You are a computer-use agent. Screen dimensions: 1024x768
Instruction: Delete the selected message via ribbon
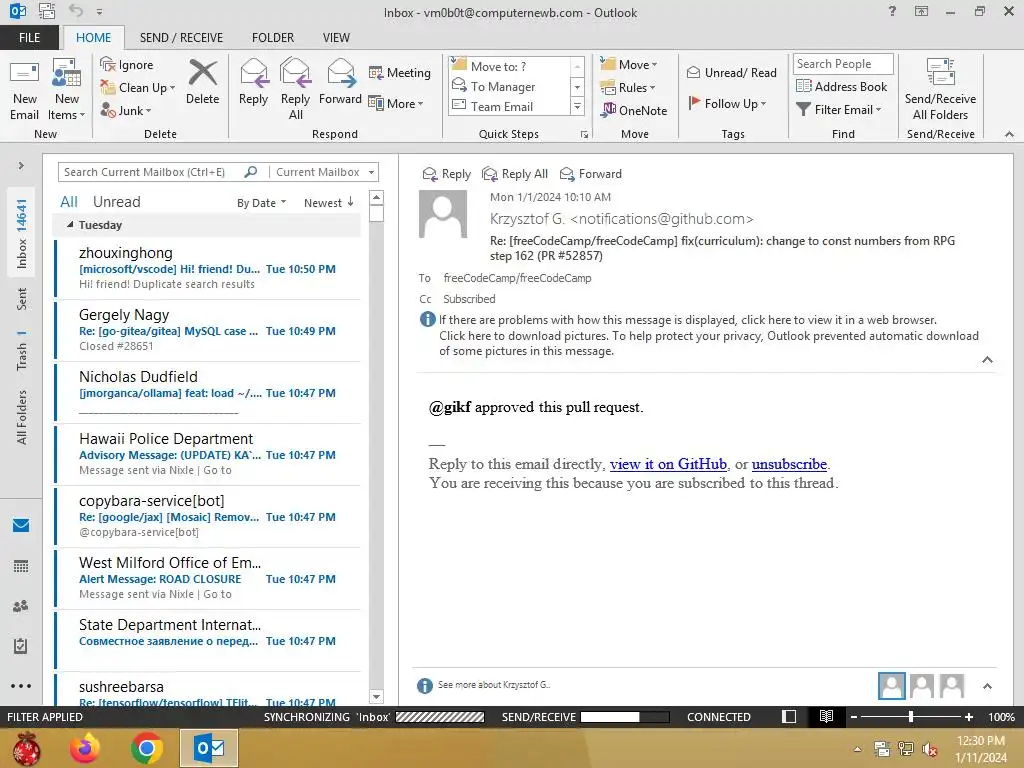[202, 82]
